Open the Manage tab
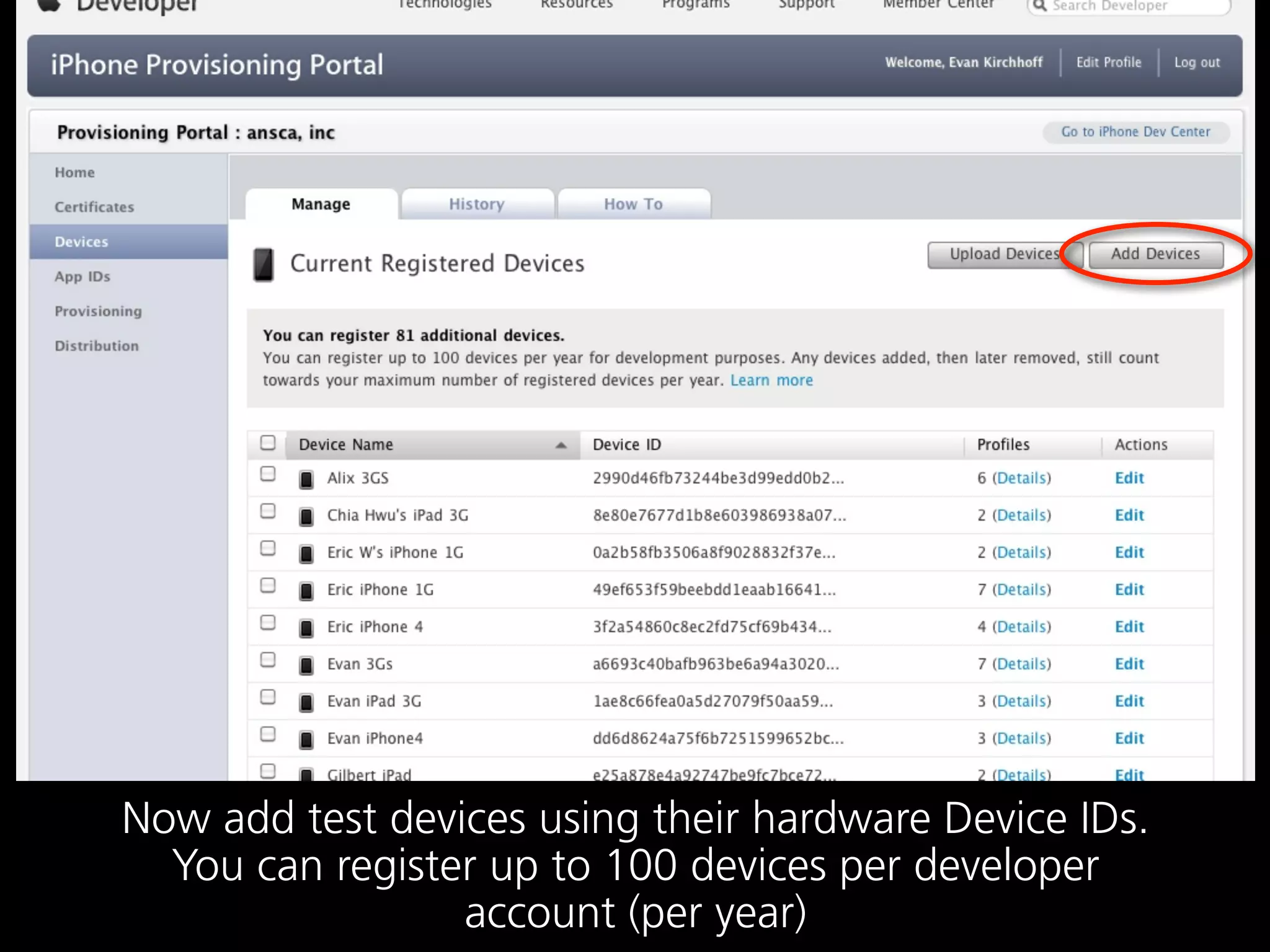 321,204
